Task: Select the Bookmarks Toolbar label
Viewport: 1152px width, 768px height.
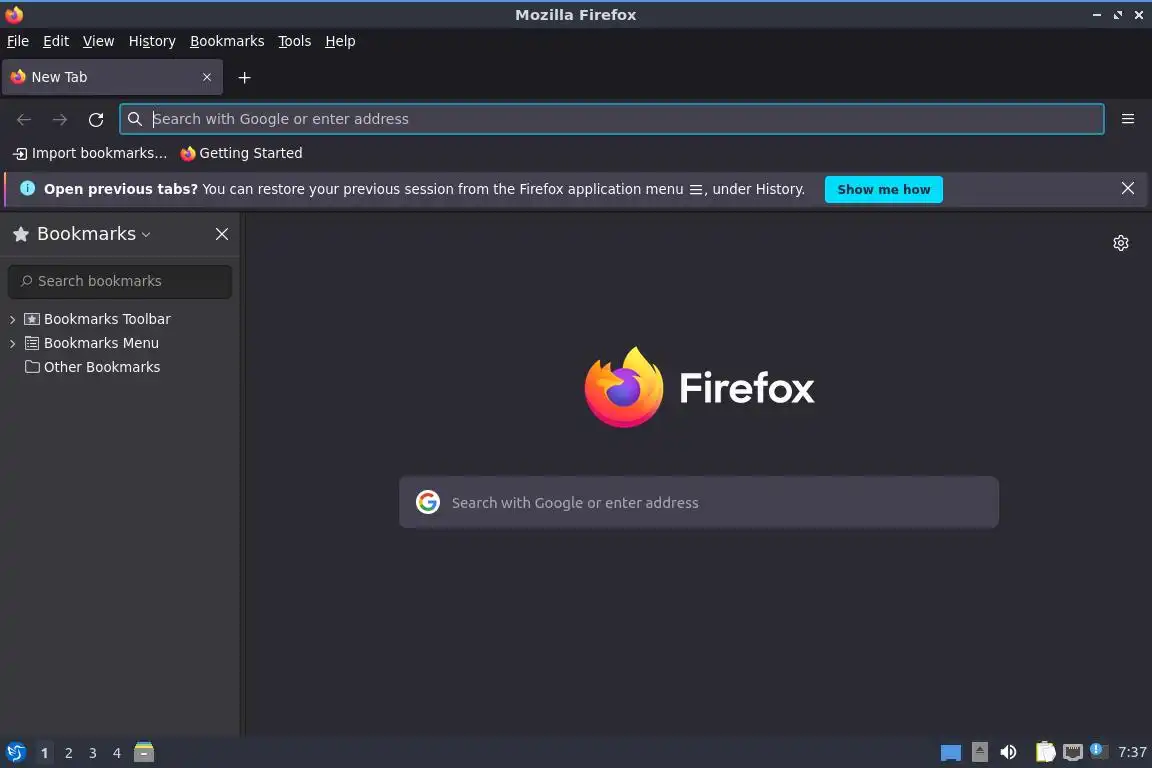Action: pyautogui.click(x=107, y=319)
